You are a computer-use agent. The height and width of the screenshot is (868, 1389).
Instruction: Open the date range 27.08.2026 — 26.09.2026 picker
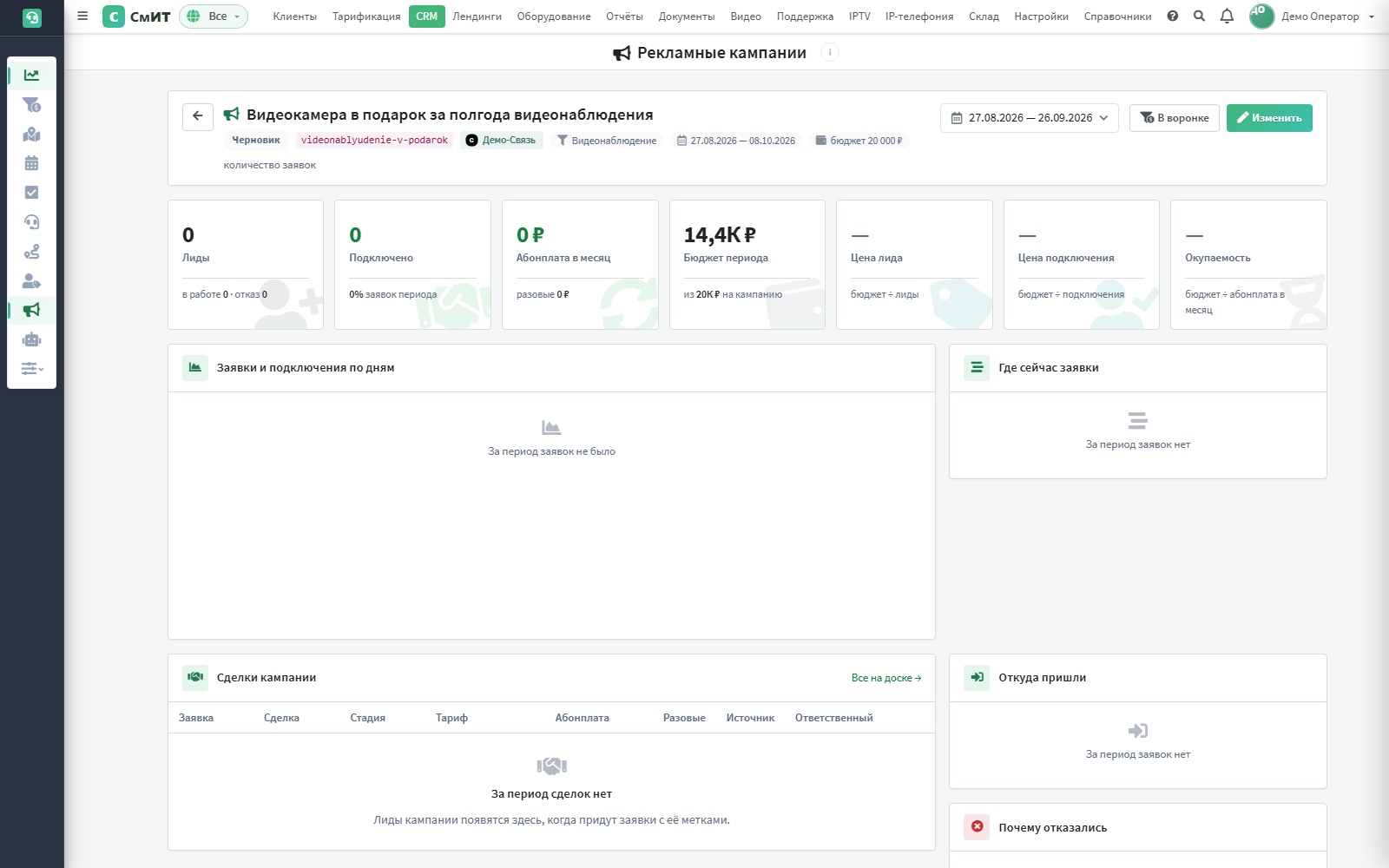1029,117
